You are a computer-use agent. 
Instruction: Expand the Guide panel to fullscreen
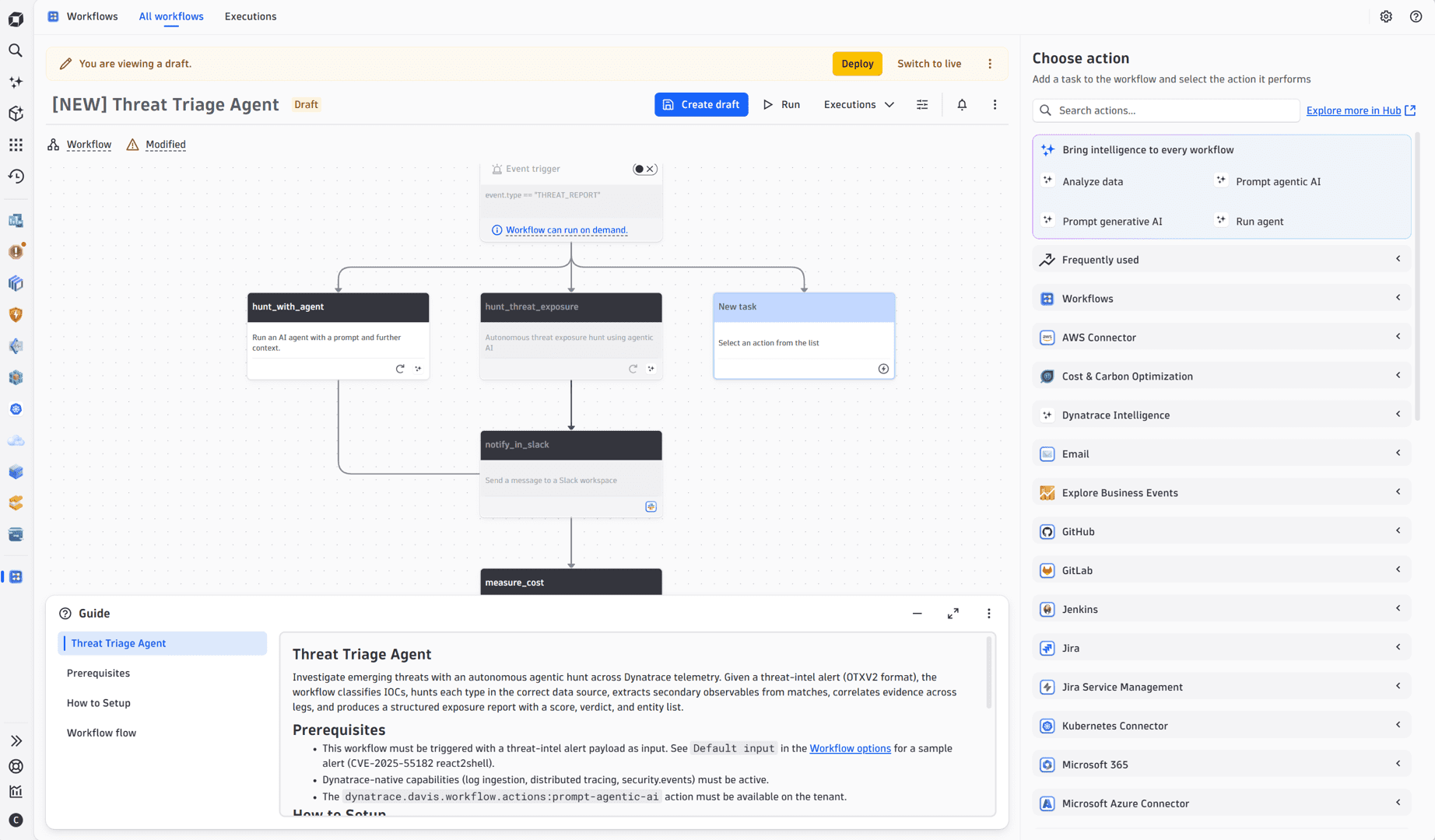[953, 614]
